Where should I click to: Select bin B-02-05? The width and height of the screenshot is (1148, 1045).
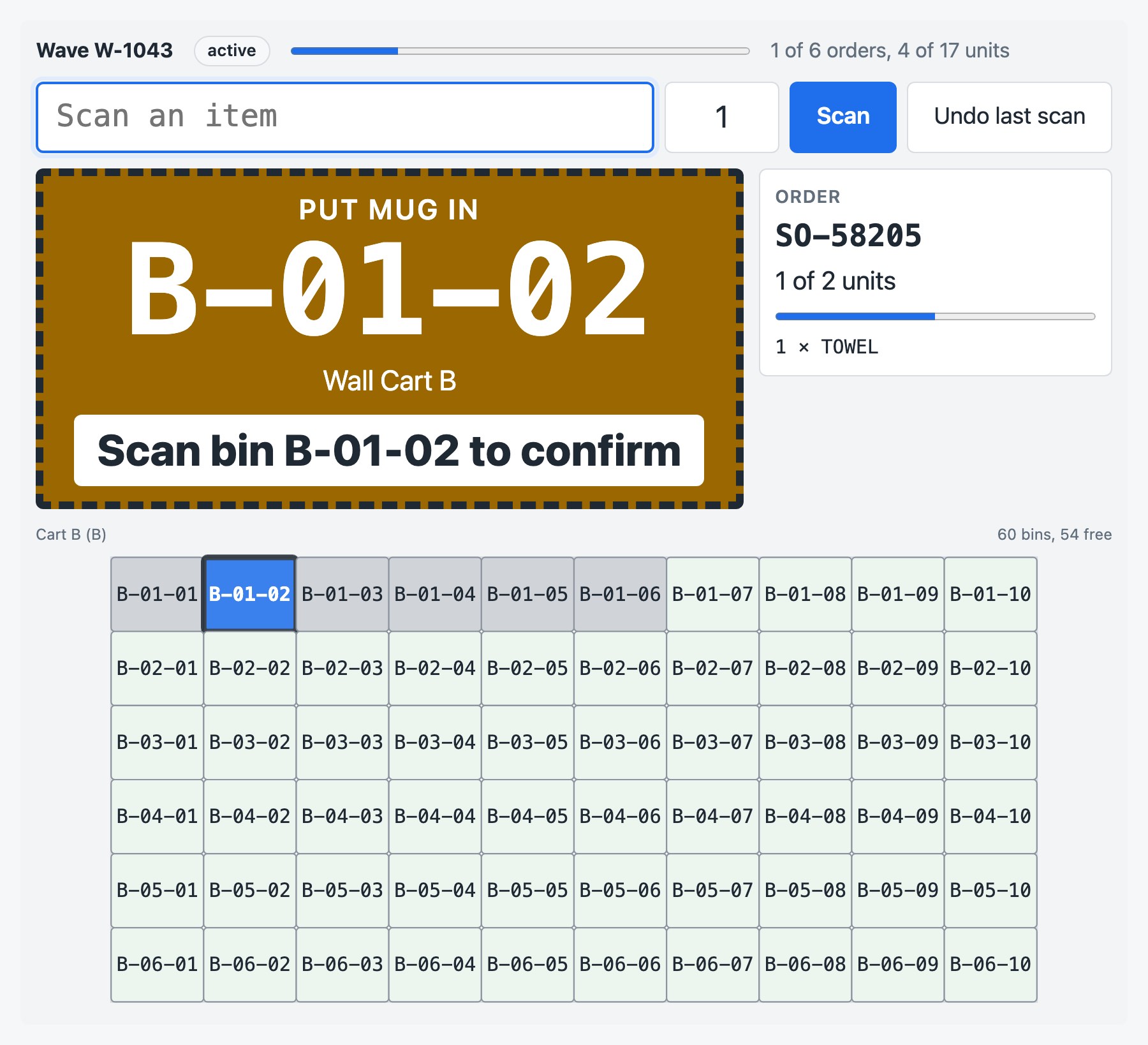tap(527, 668)
